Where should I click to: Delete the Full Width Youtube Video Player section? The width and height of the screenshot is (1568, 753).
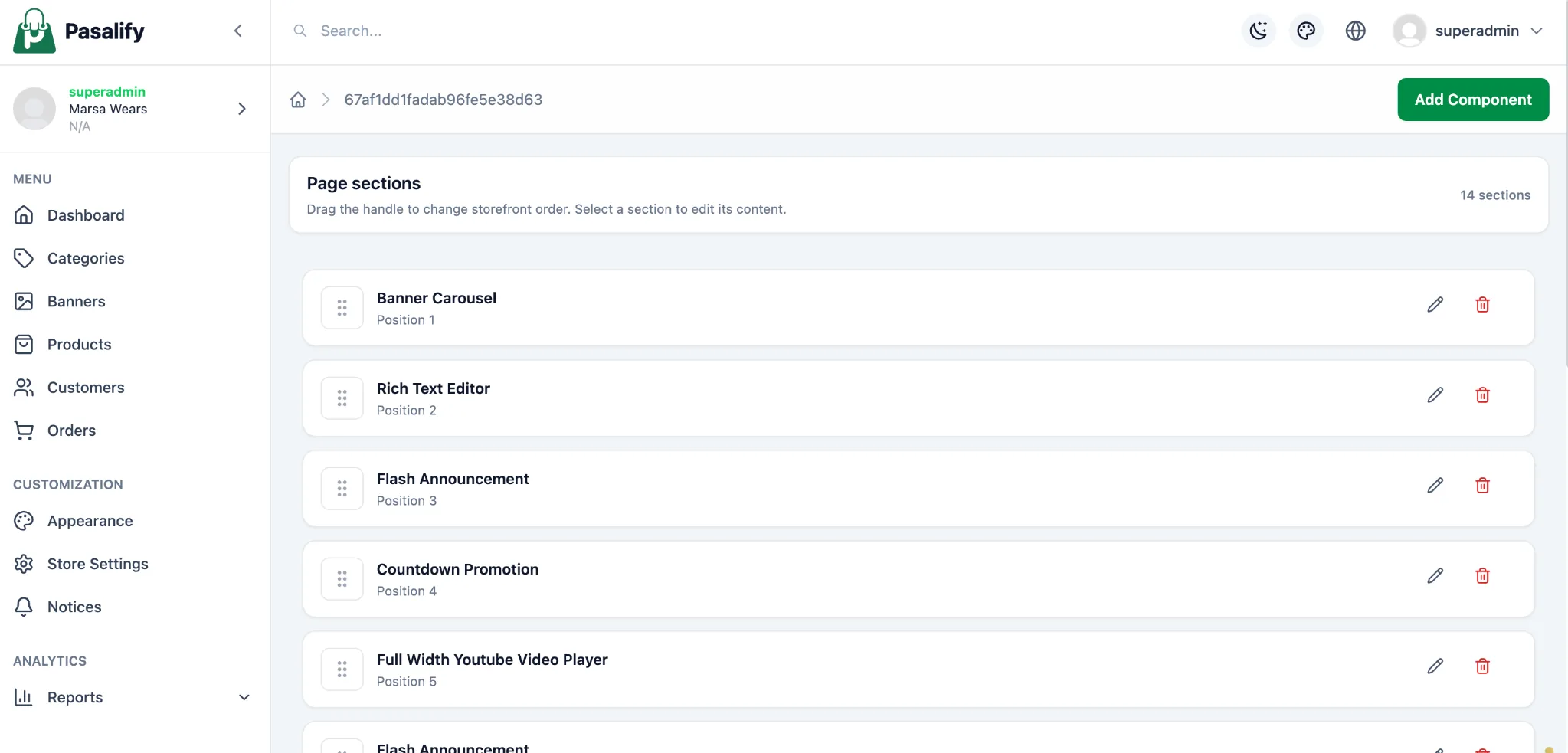tap(1482, 666)
